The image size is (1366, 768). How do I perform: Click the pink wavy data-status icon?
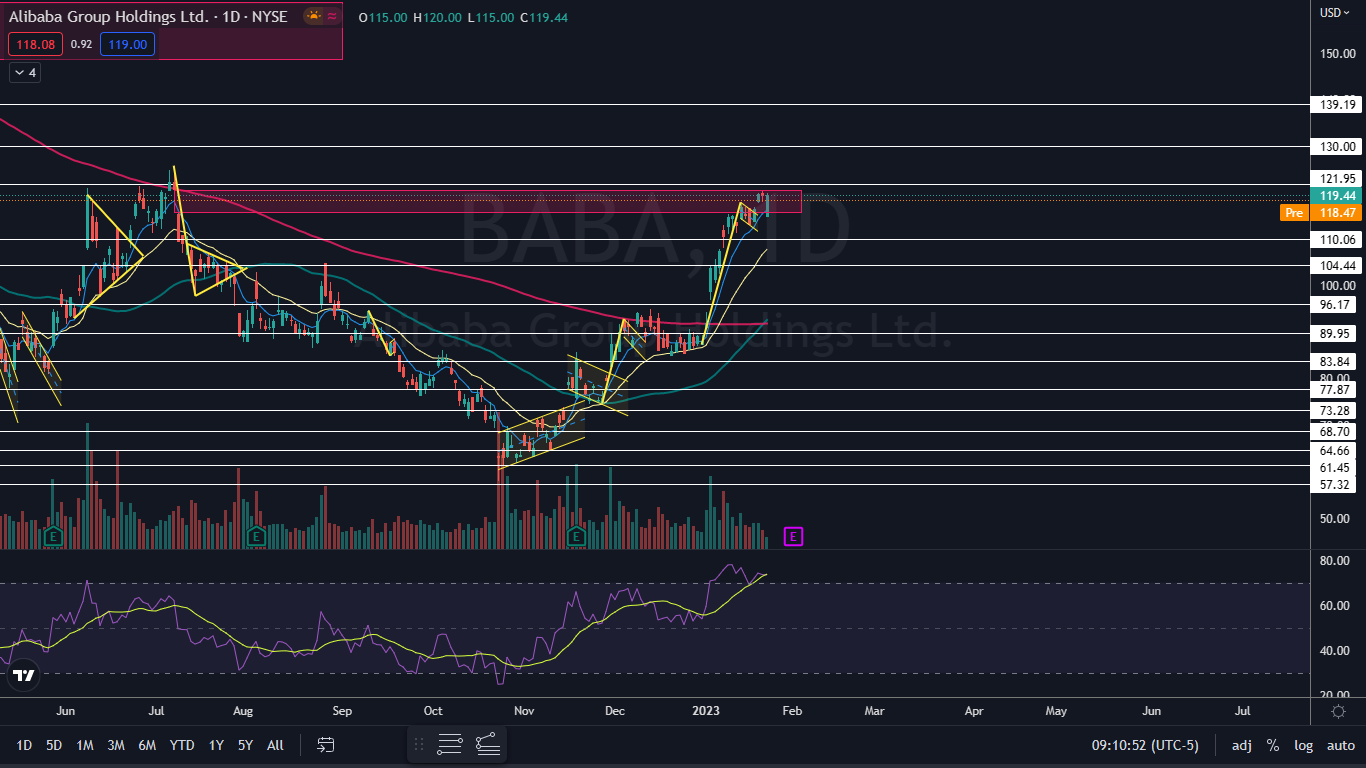(331, 17)
